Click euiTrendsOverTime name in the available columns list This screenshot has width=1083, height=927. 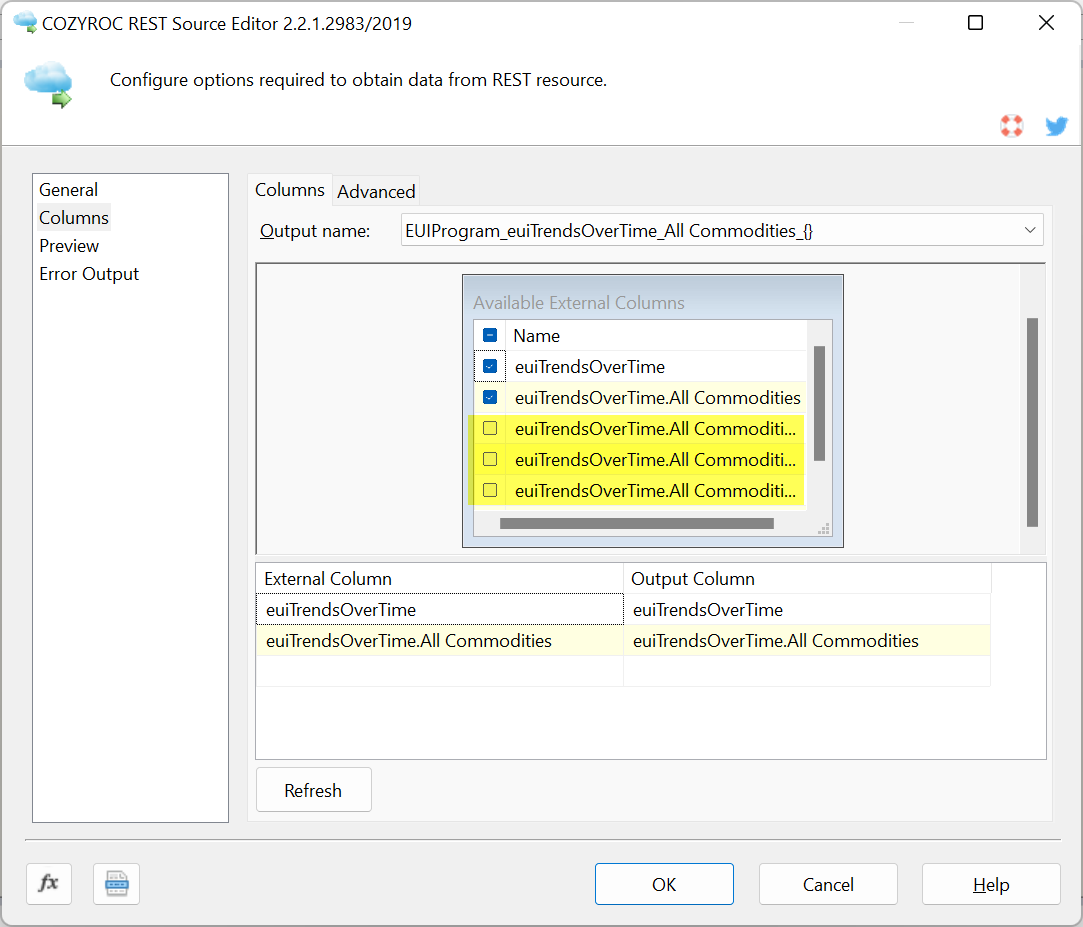pos(590,367)
